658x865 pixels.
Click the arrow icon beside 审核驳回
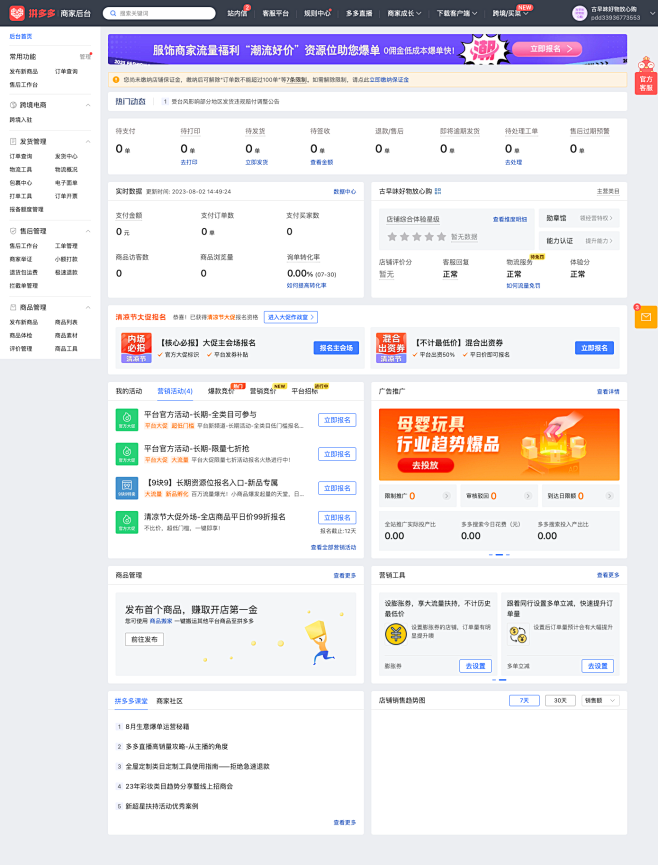click(x=528, y=496)
